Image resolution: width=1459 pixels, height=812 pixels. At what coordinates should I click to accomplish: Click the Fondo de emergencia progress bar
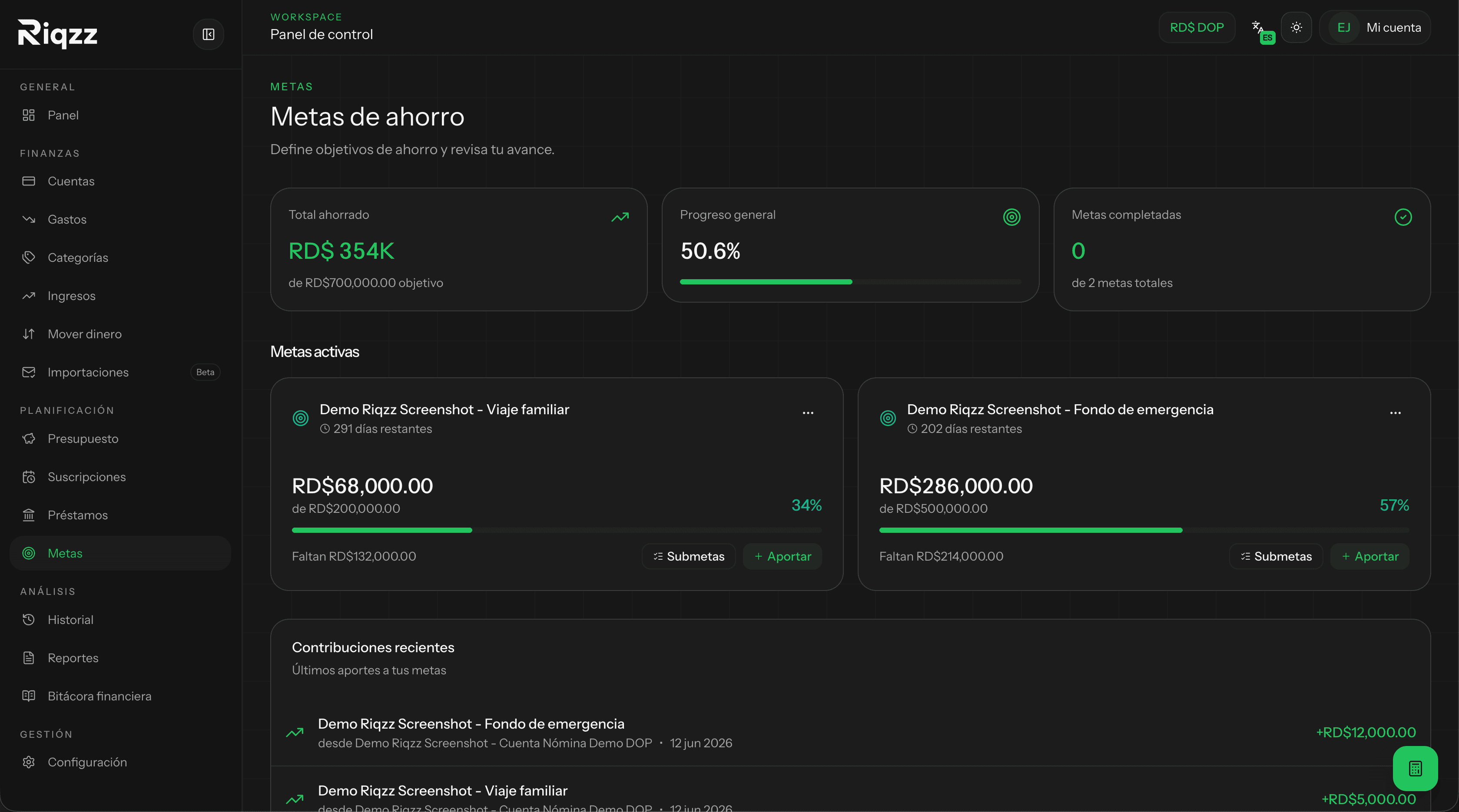tap(1144, 530)
